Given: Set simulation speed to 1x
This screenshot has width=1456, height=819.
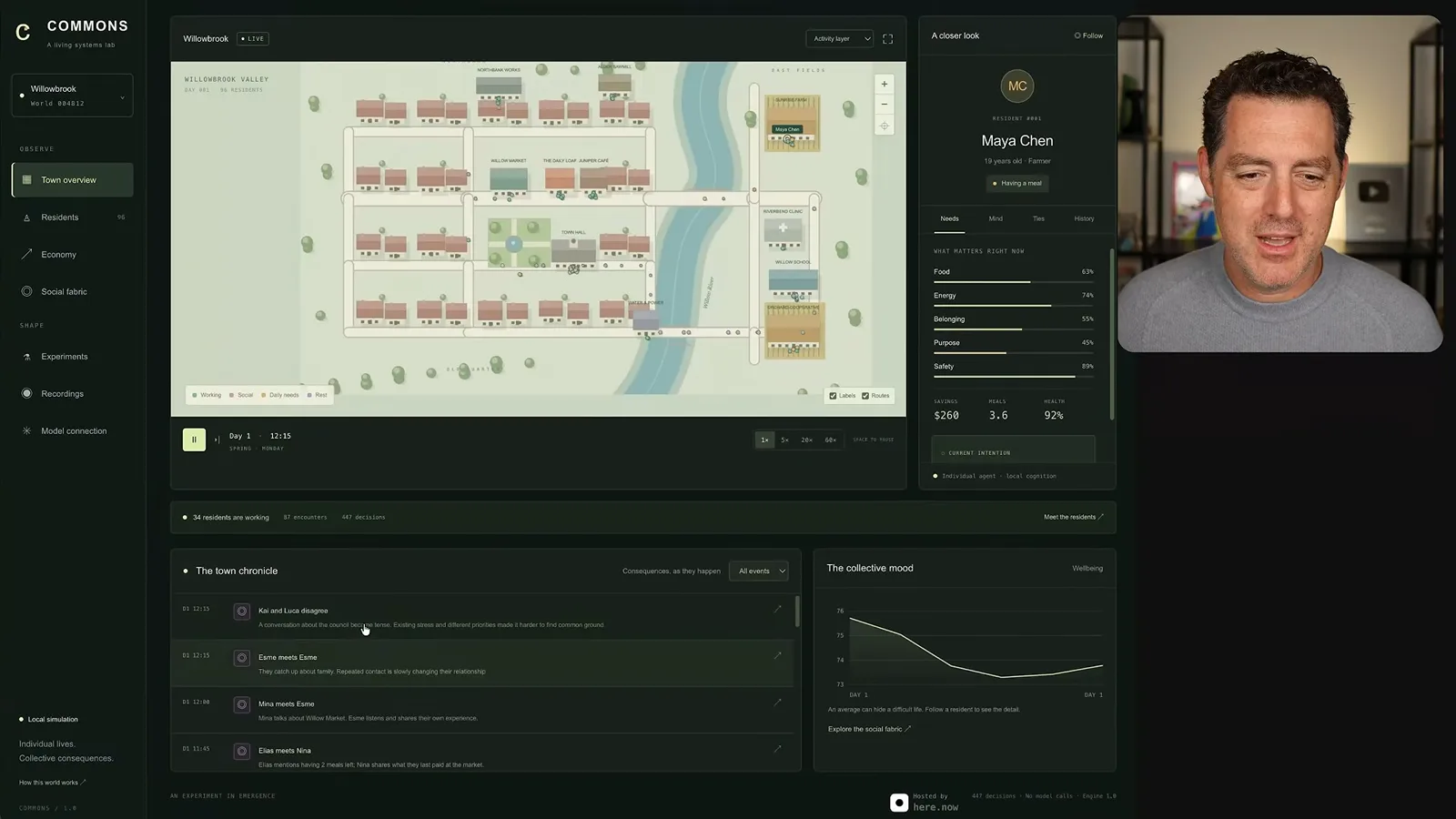Looking at the screenshot, I should pos(764,440).
